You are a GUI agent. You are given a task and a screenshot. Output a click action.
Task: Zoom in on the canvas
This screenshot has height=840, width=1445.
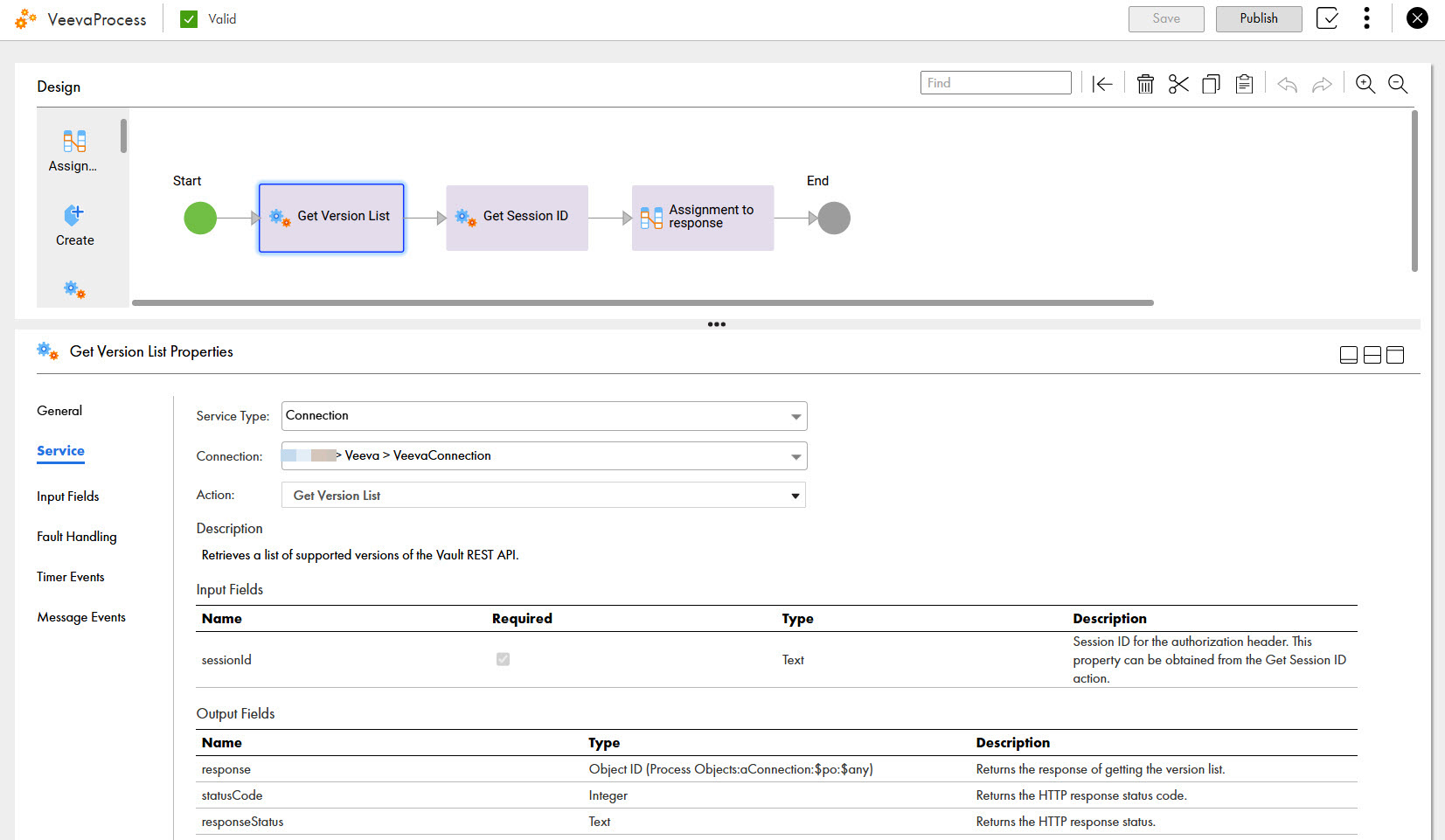[x=1365, y=84]
